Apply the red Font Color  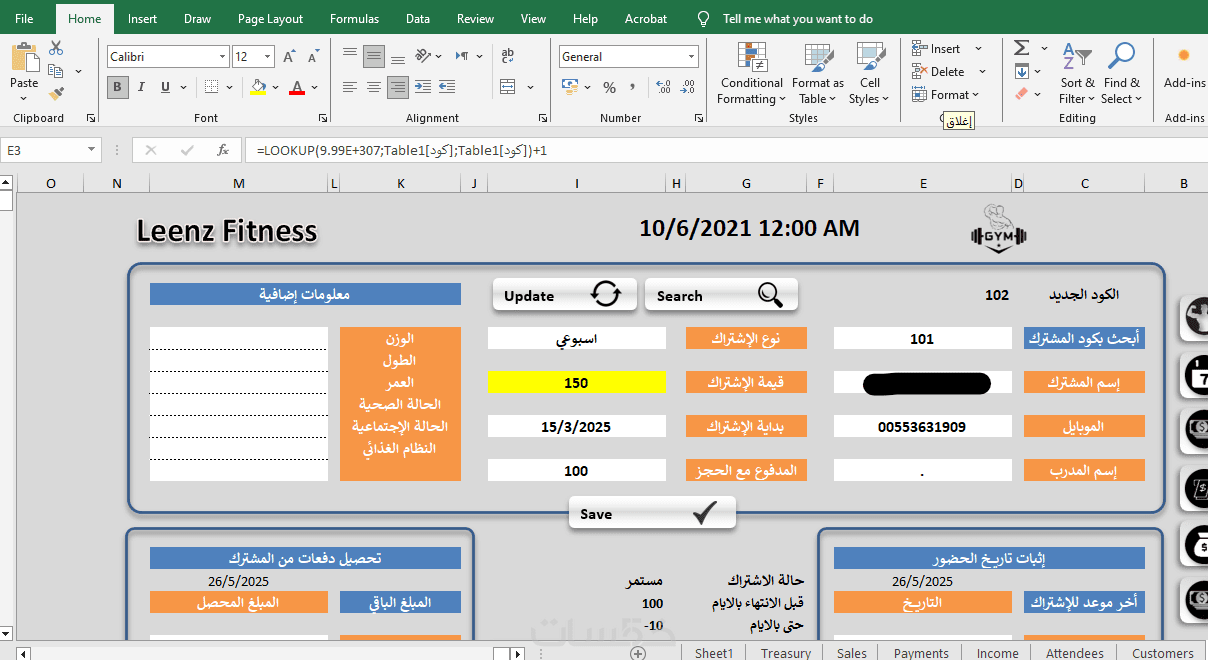tap(297, 87)
